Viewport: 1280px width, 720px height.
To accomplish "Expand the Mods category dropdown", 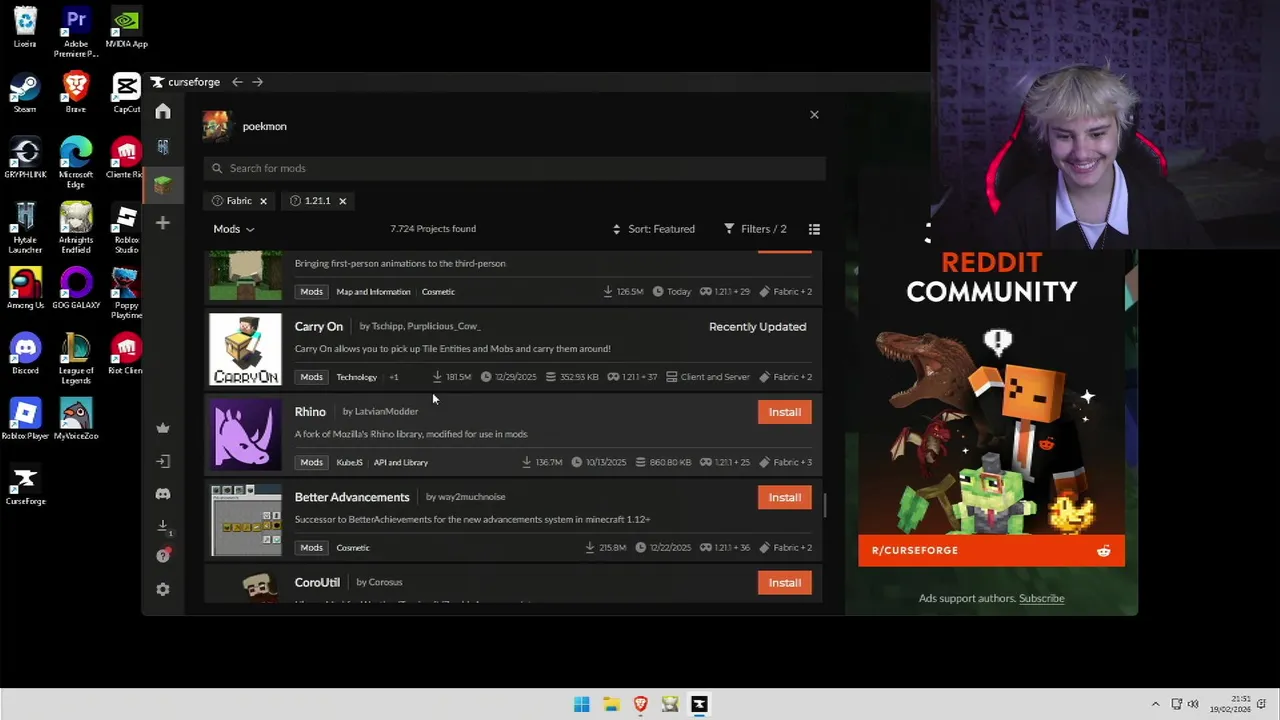I will (x=233, y=229).
